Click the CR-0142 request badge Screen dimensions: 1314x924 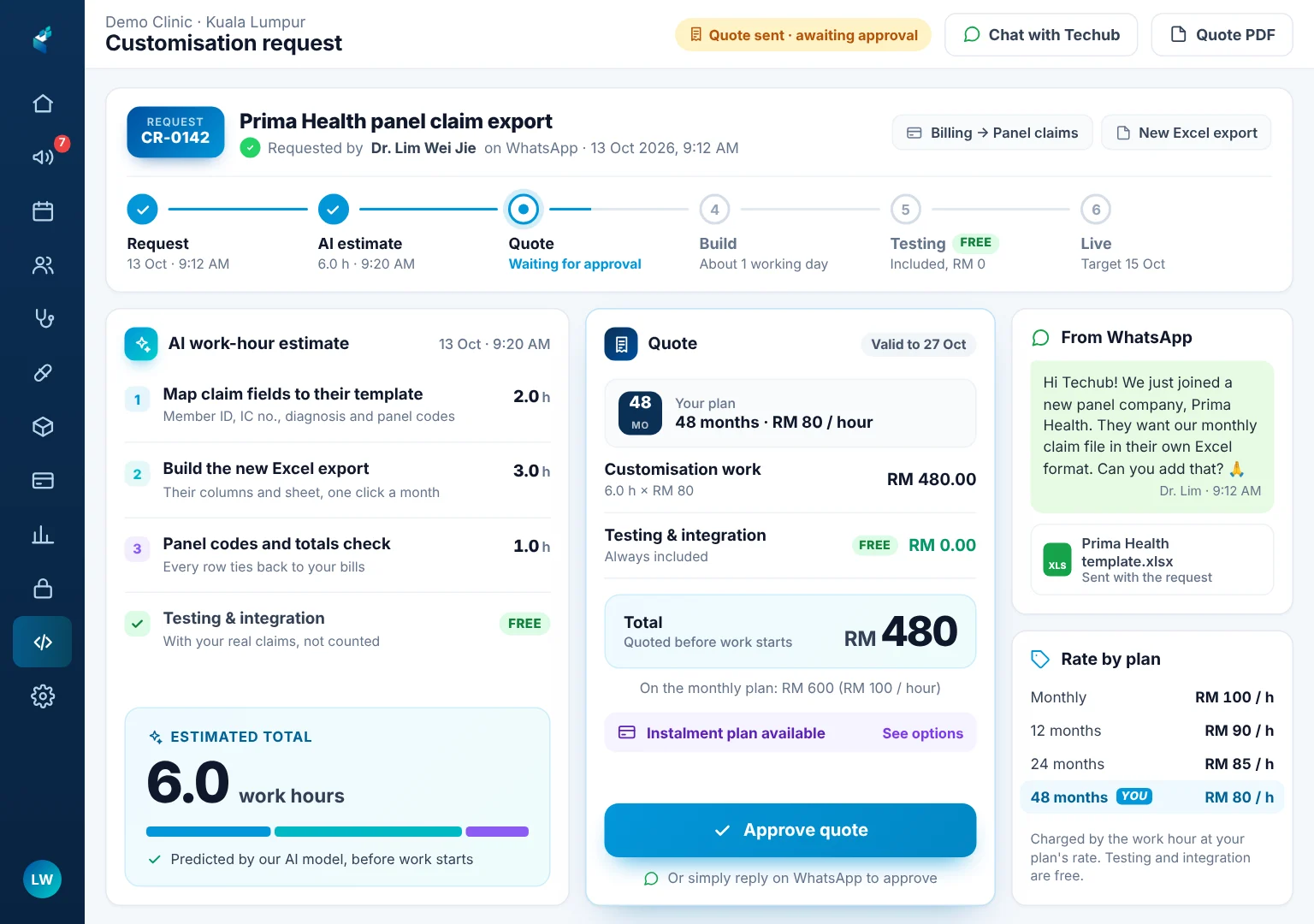(x=175, y=132)
